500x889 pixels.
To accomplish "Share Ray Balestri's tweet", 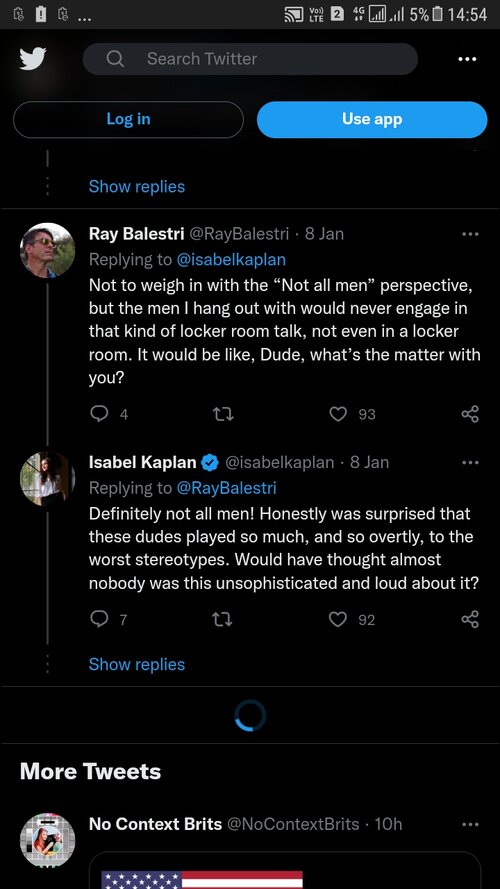I will (471, 414).
